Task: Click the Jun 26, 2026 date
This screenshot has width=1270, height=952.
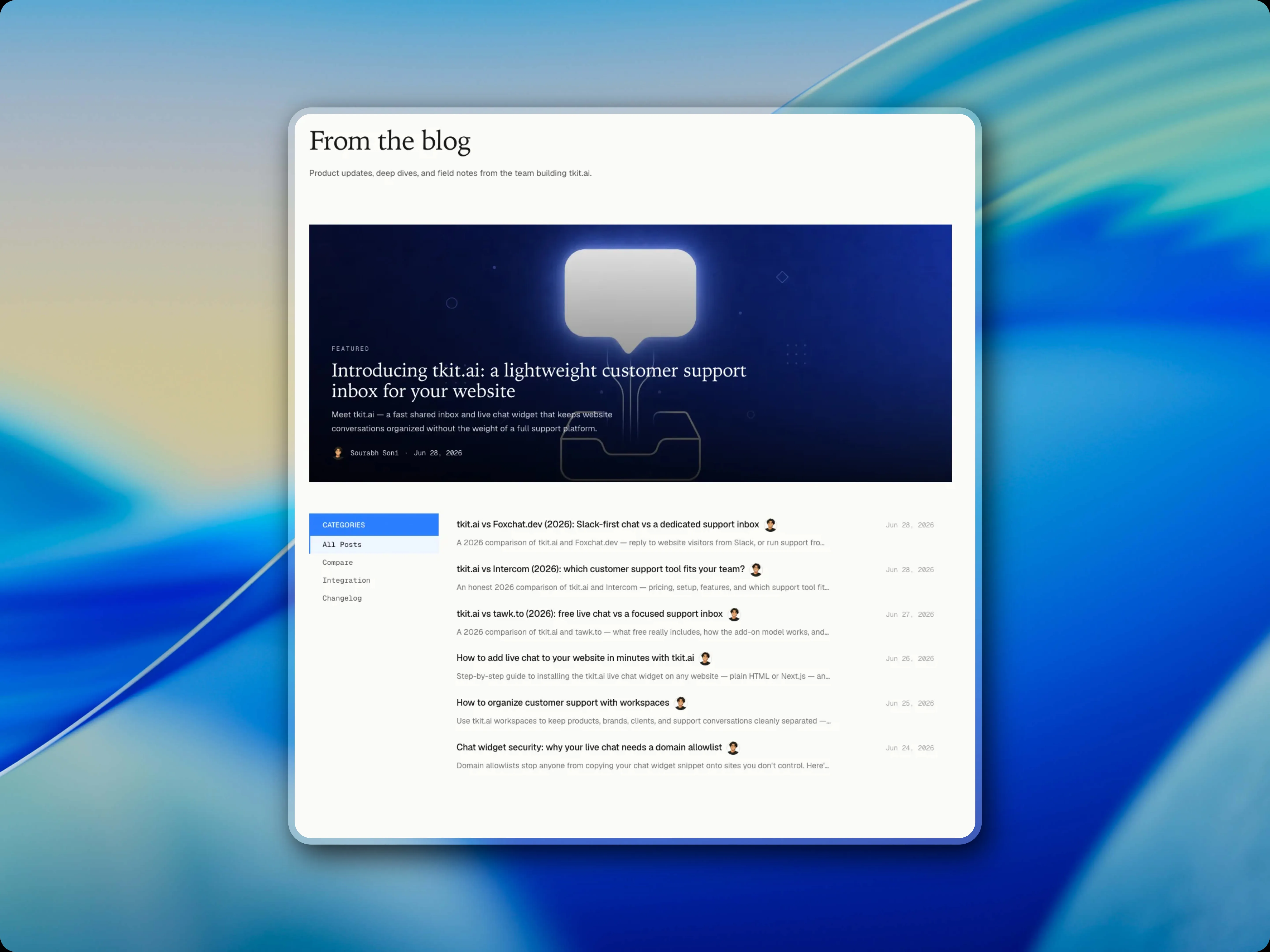Action: [x=910, y=659]
